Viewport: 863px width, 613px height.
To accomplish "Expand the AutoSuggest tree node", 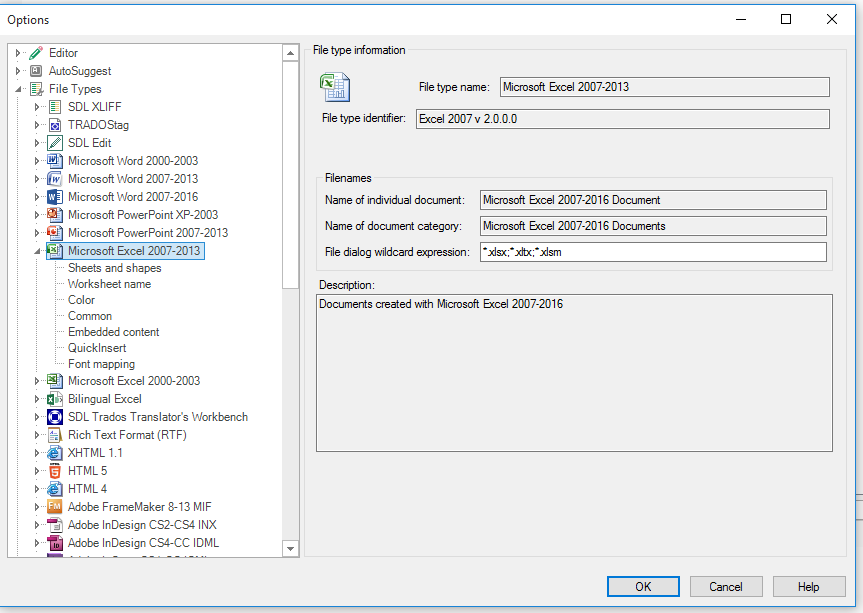I will tap(18, 71).
